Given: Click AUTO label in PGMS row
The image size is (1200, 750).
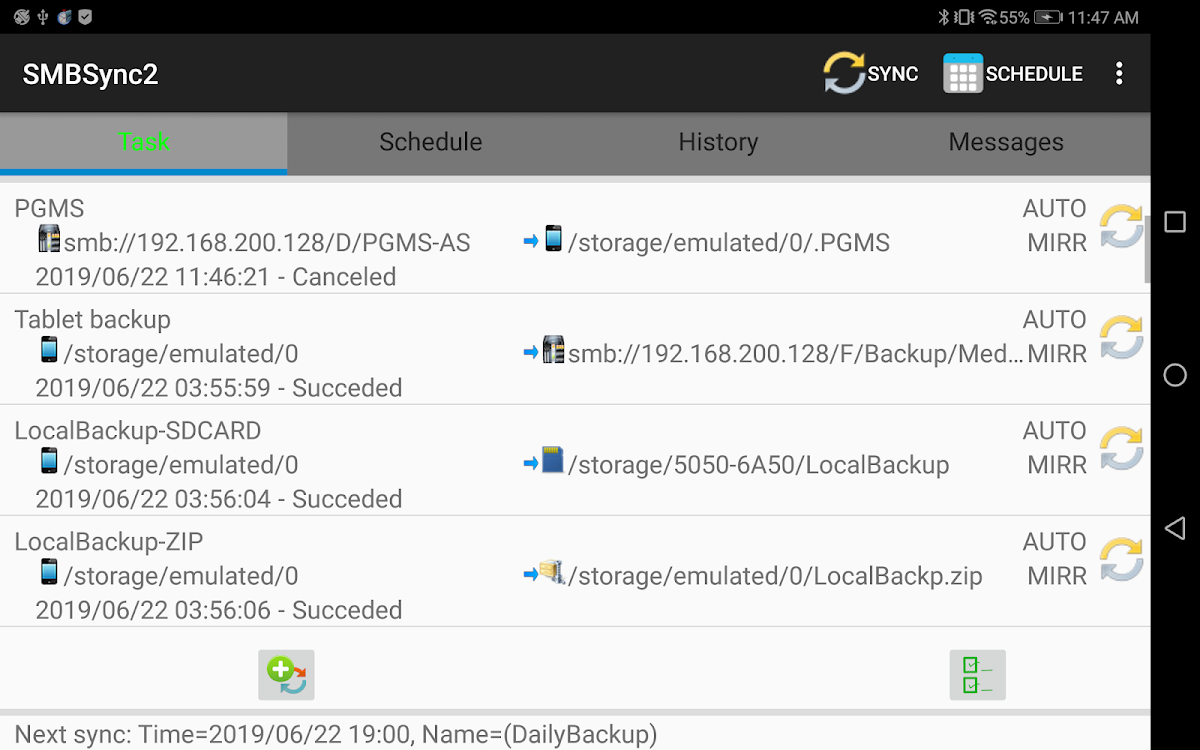Looking at the screenshot, I should click(x=1054, y=208).
